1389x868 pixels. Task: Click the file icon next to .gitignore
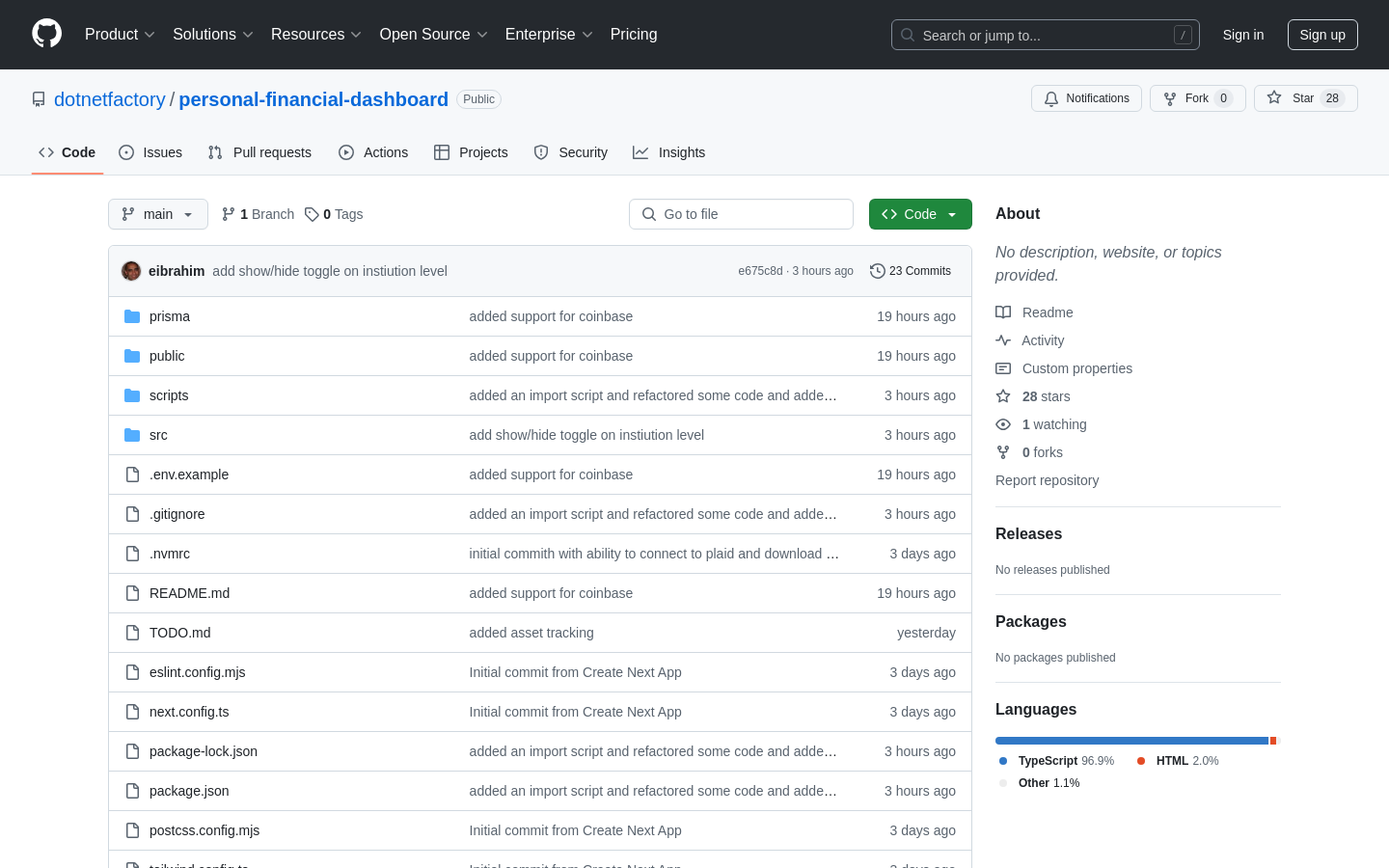coord(132,514)
